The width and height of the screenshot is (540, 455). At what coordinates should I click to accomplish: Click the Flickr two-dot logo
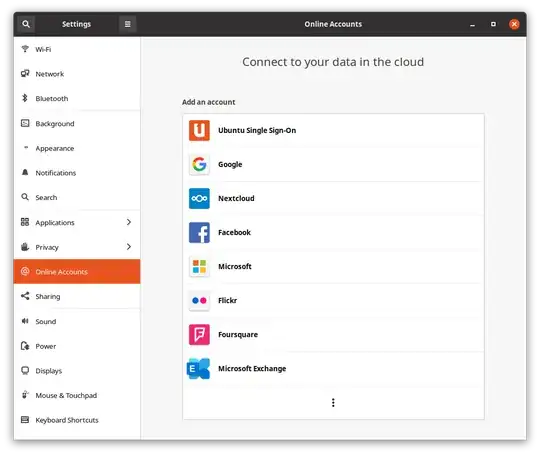click(199, 301)
